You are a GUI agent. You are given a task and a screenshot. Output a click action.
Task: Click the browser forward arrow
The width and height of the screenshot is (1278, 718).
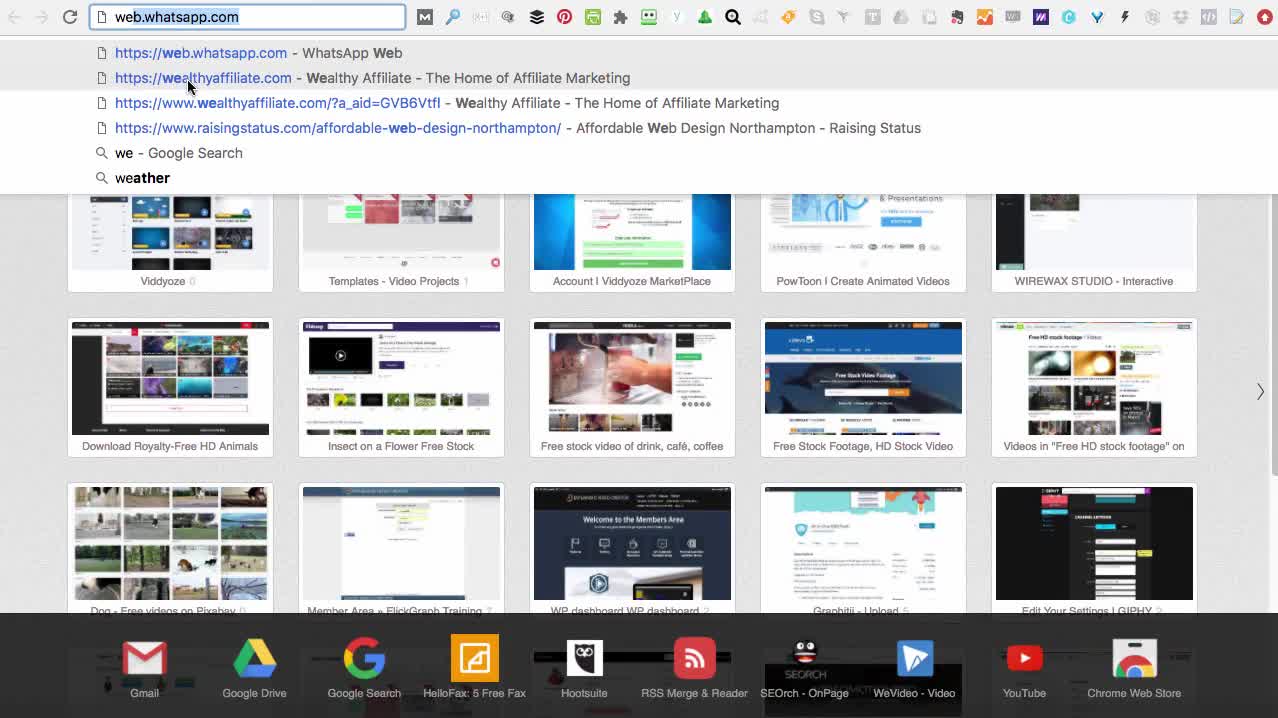point(42,17)
